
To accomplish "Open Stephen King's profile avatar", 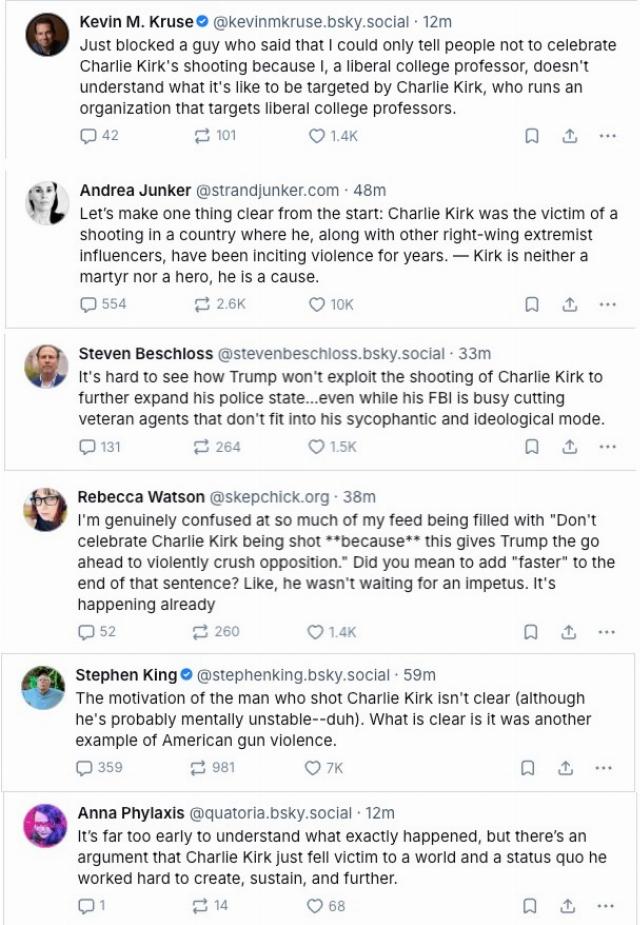I will 43,687.
